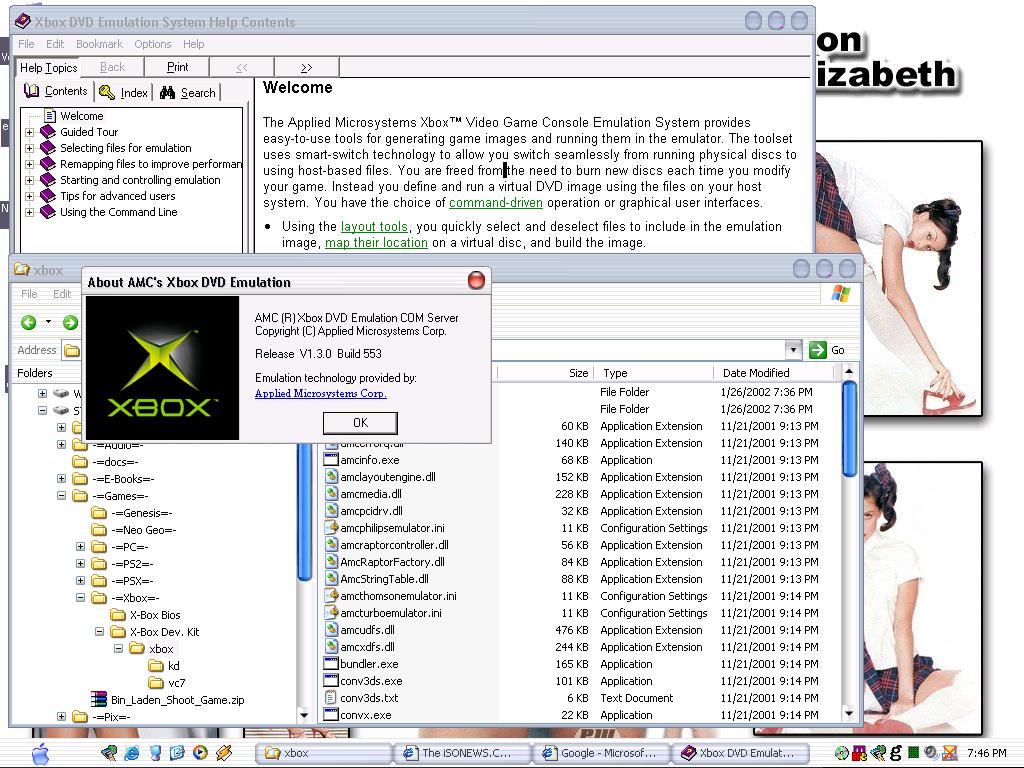1024x768 pixels.
Task: Open the Bookmark menu in Help window
Action: coord(99,44)
